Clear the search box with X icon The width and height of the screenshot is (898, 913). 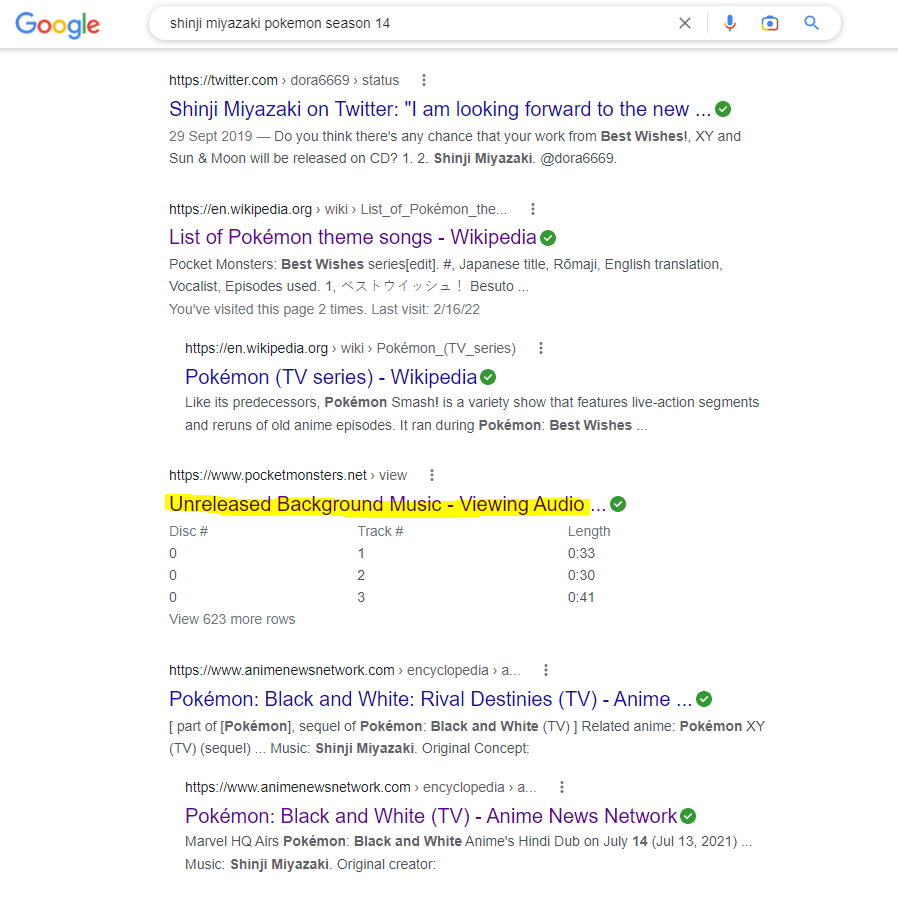[x=685, y=23]
